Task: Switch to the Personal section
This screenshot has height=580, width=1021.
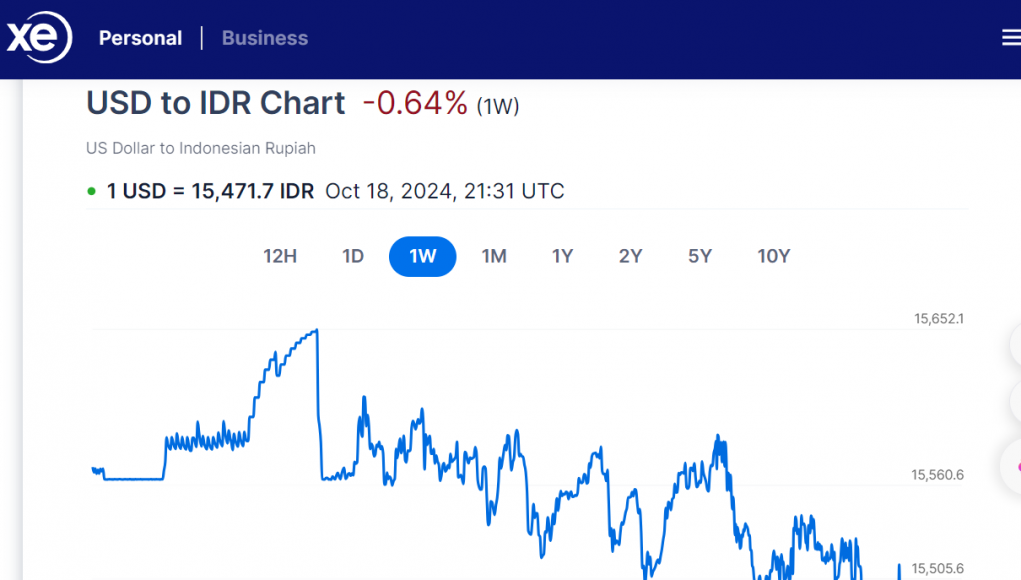Action: [140, 39]
